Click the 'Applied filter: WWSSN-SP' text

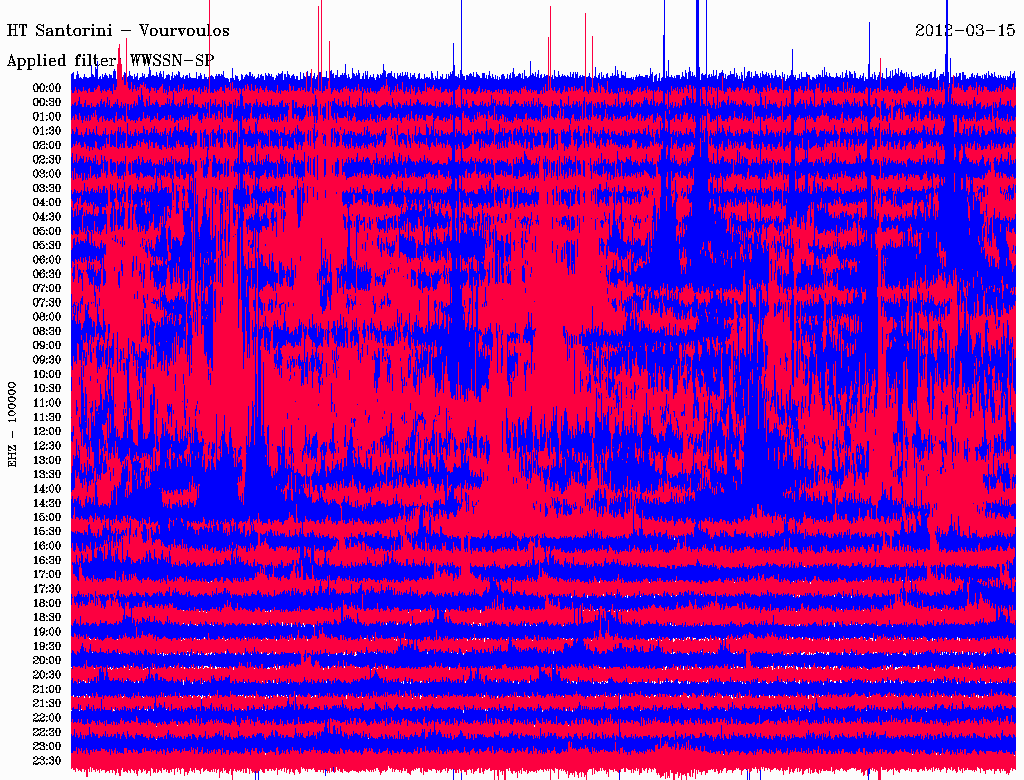point(110,61)
